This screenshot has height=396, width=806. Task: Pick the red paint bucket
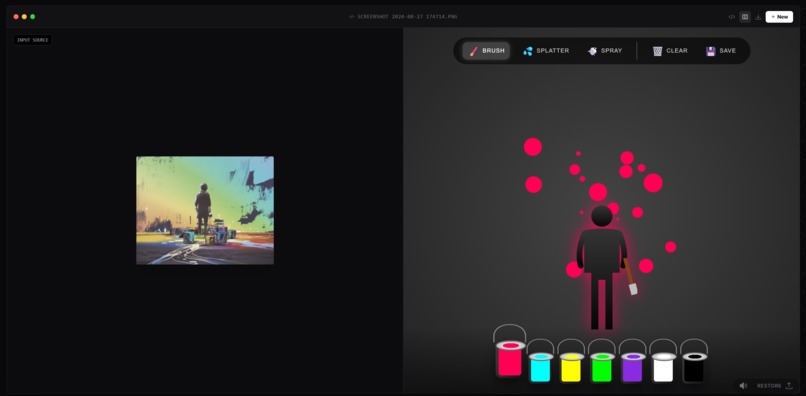(510, 351)
